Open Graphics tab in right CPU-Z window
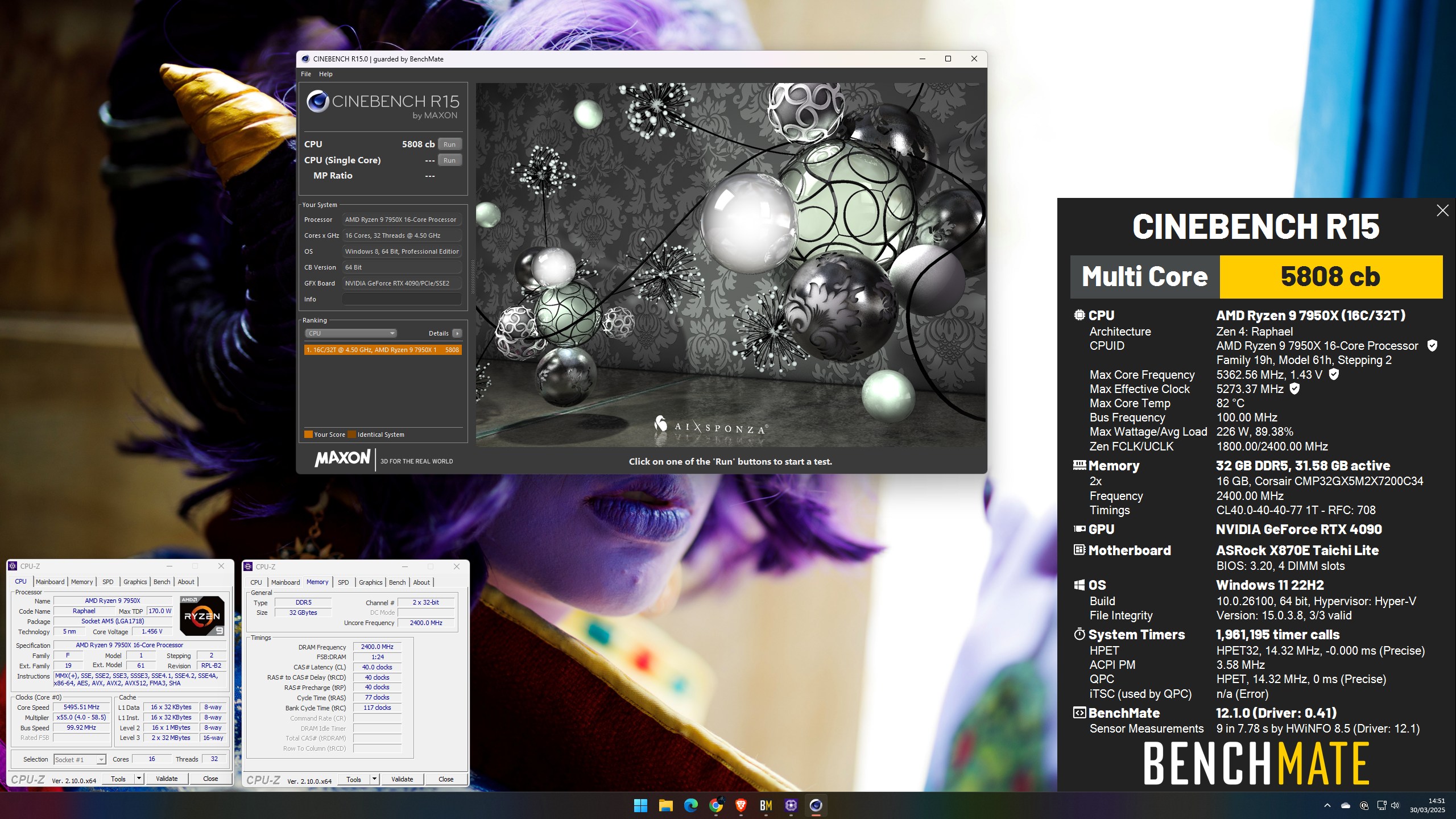Image resolution: width=1456 pixels, height=819 pixels. point(371,582)
